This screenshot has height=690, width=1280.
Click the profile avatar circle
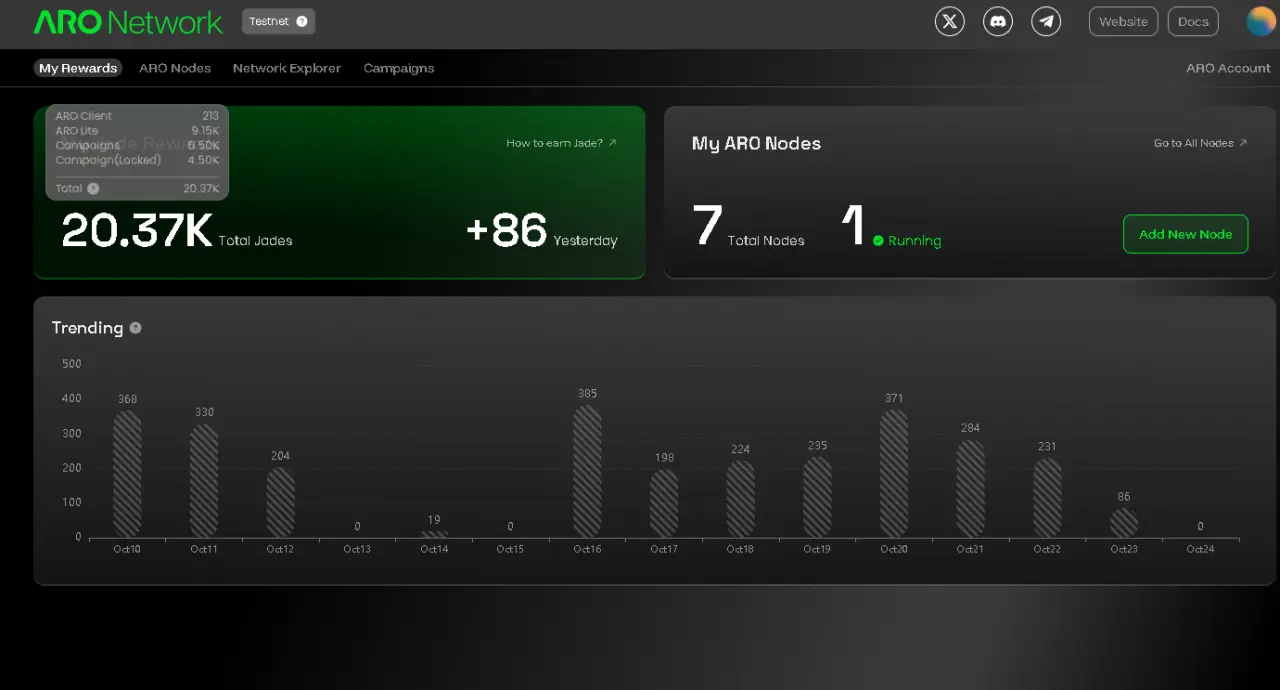pos(1261,21)
